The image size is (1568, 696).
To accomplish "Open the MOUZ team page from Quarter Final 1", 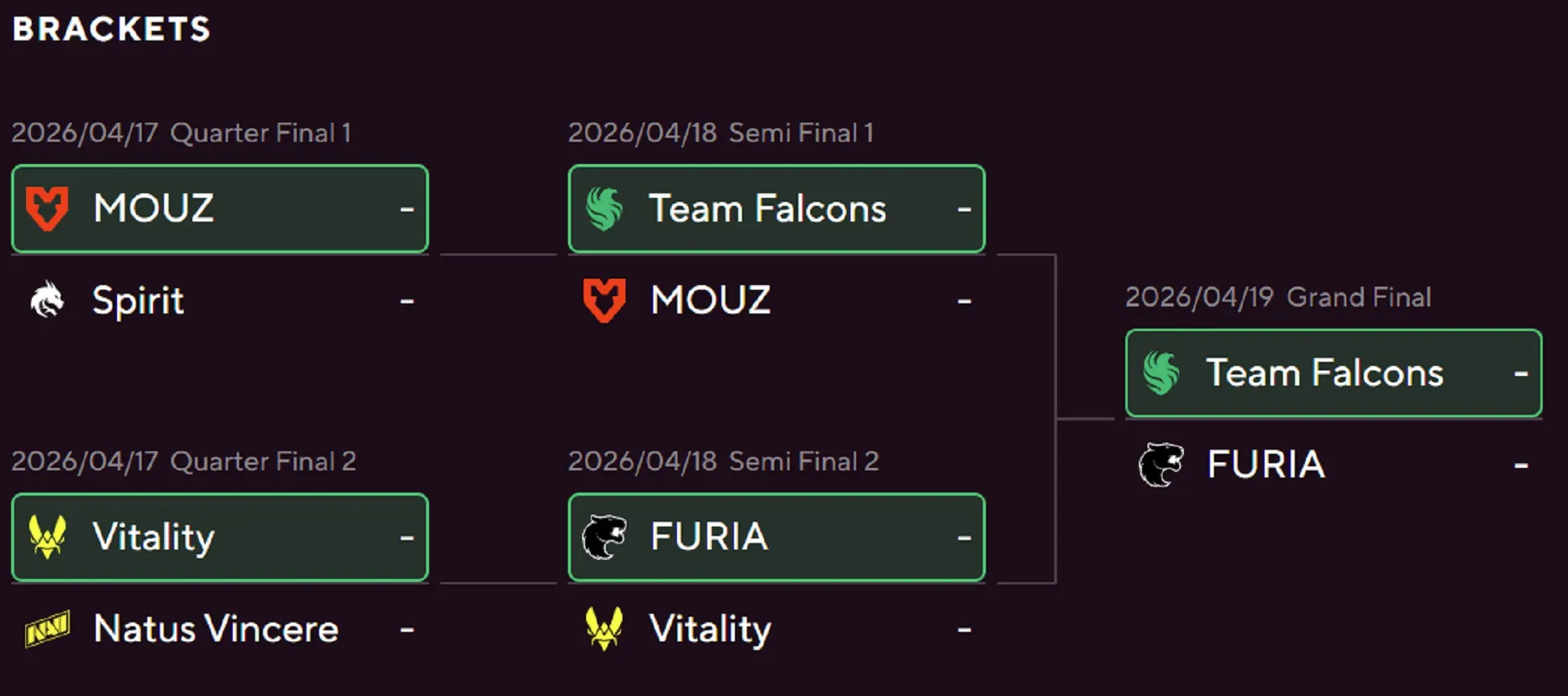I will 155,208.
